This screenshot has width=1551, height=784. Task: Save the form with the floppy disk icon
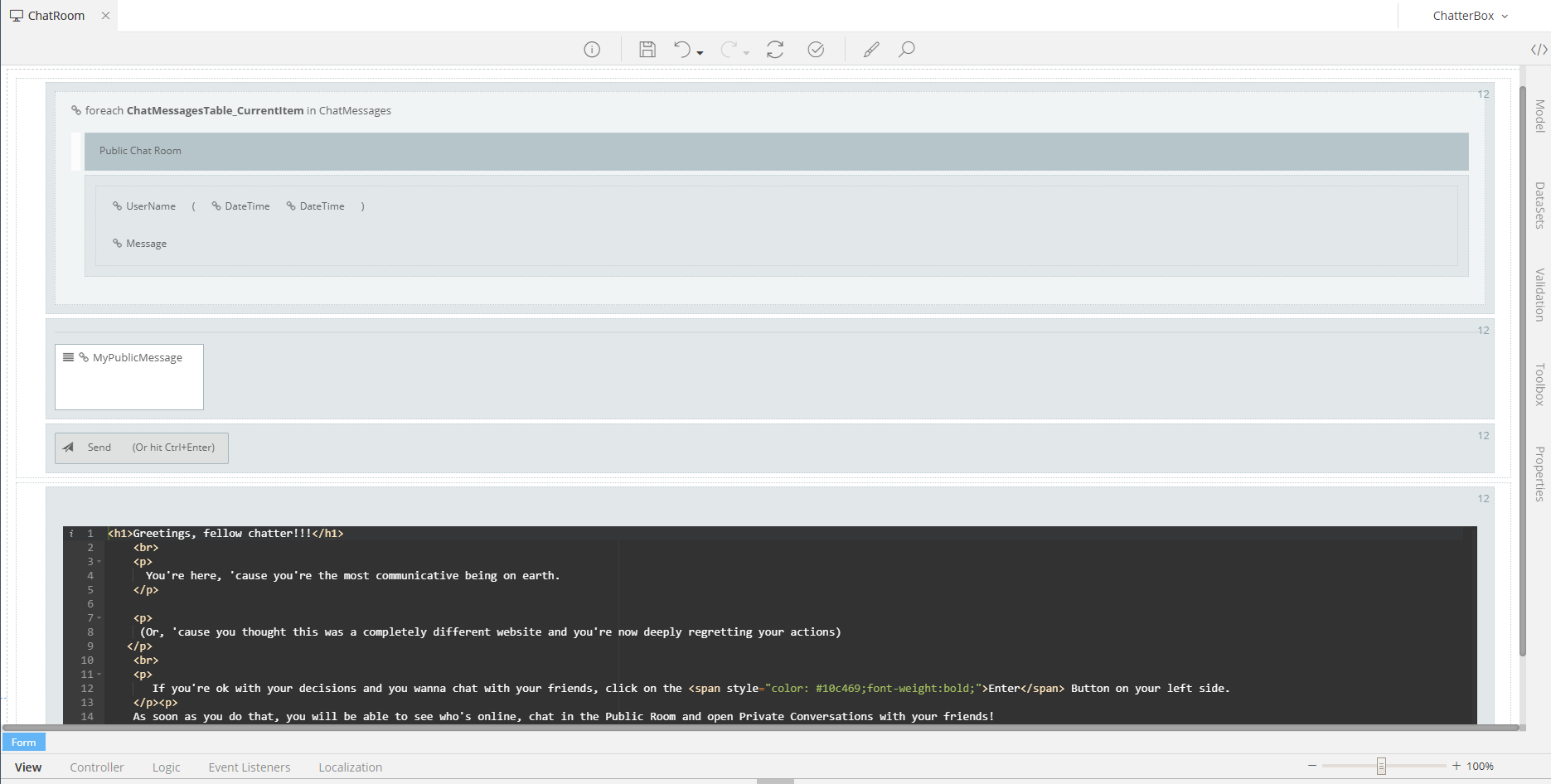647,50
